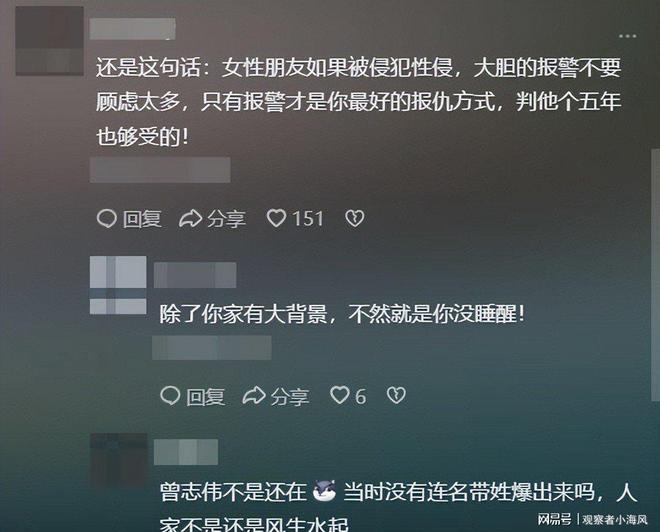This screenshot has height=532, width=660.
Task: Click 分享 text under the reply comment
Action: click(x=290, y=397)
